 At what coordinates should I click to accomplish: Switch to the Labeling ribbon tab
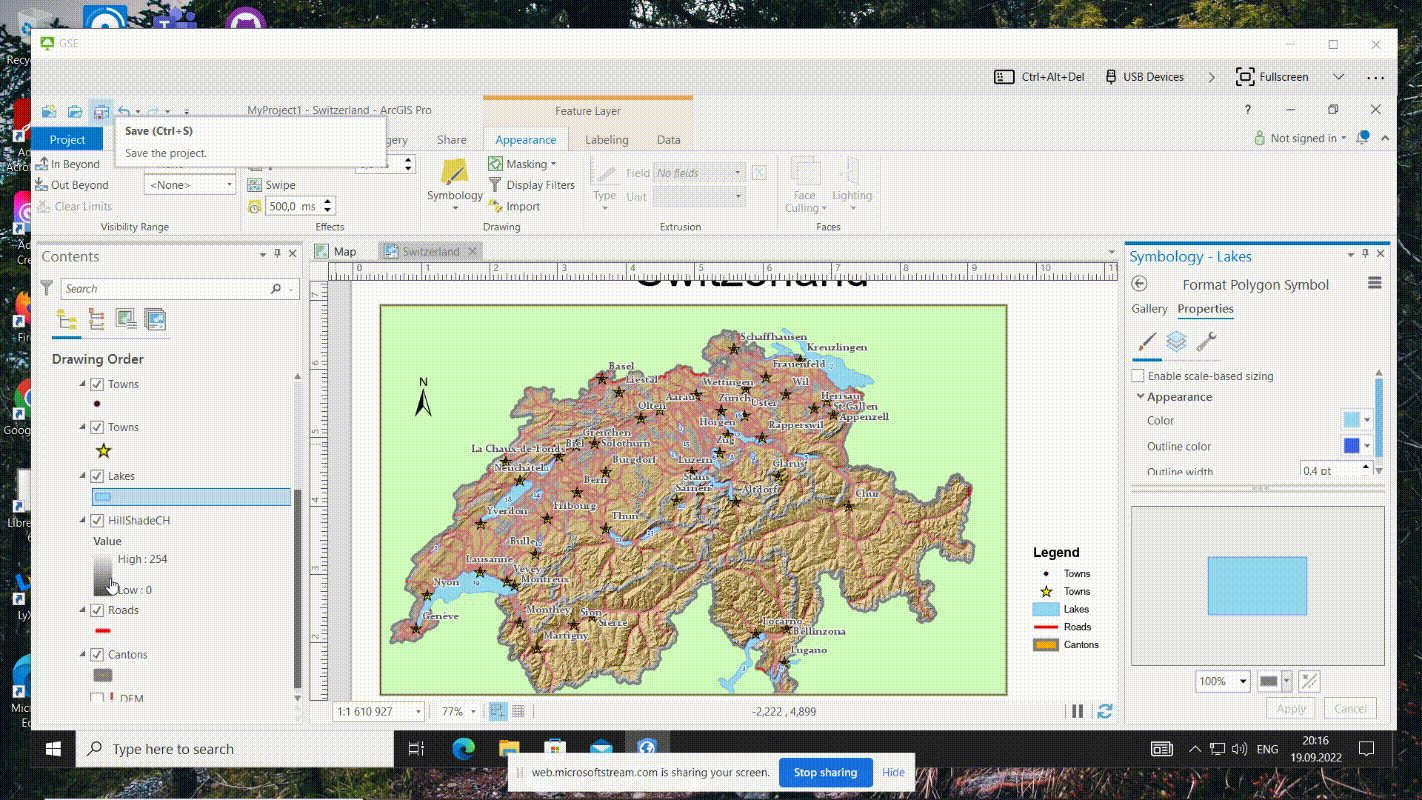tap(606, 140)
